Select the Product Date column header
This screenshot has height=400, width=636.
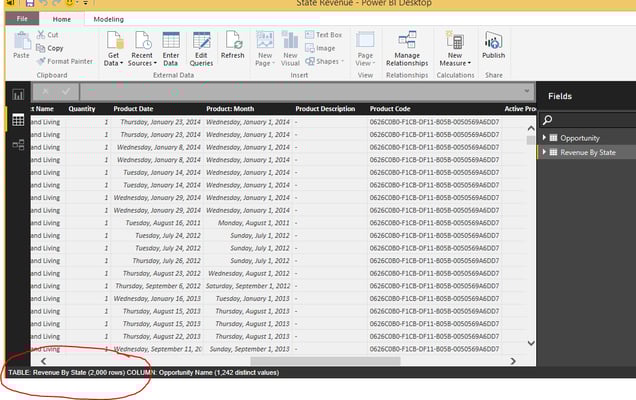coord(133,109)
